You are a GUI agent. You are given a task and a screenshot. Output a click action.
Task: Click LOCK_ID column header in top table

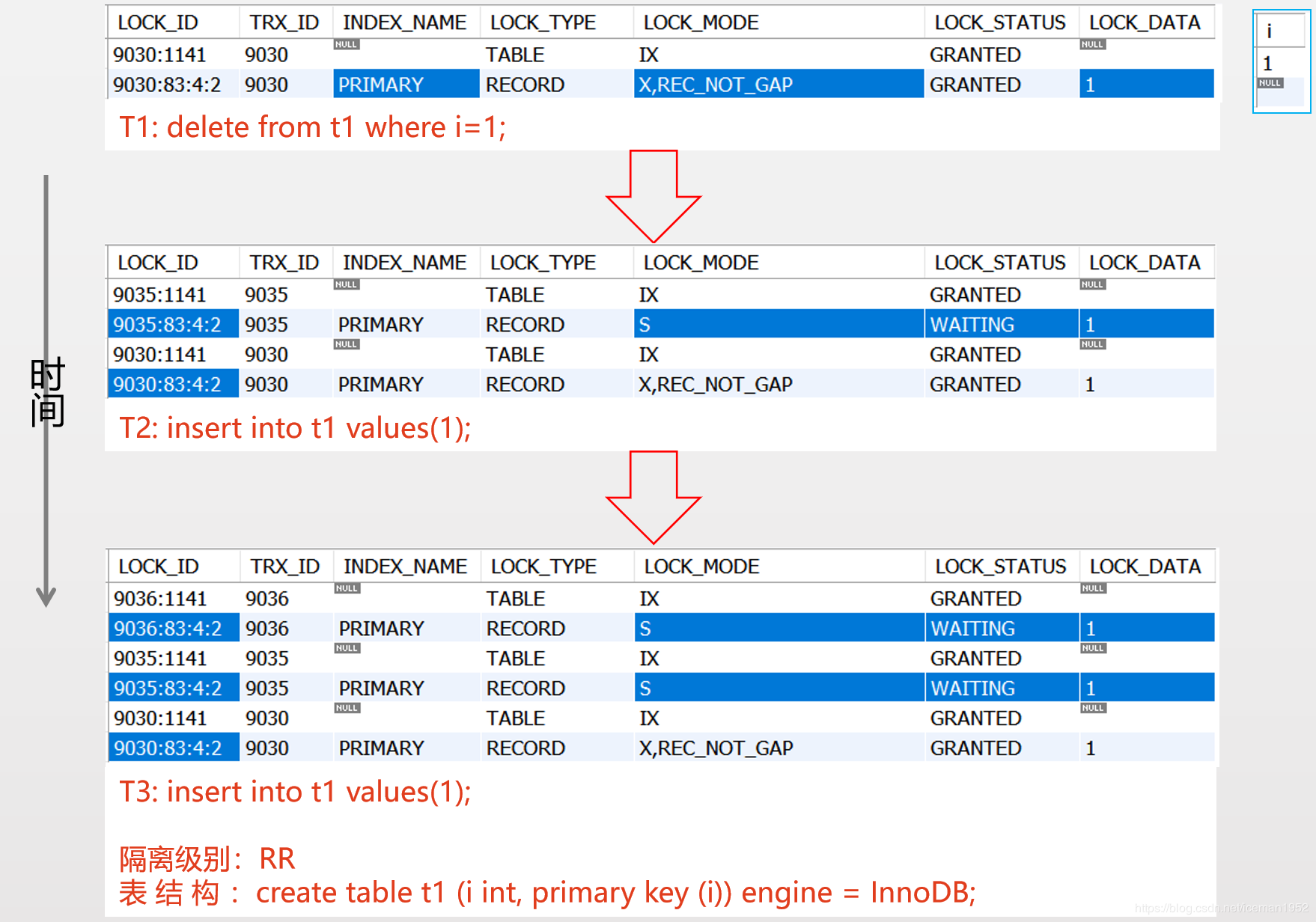pos(173,22)
